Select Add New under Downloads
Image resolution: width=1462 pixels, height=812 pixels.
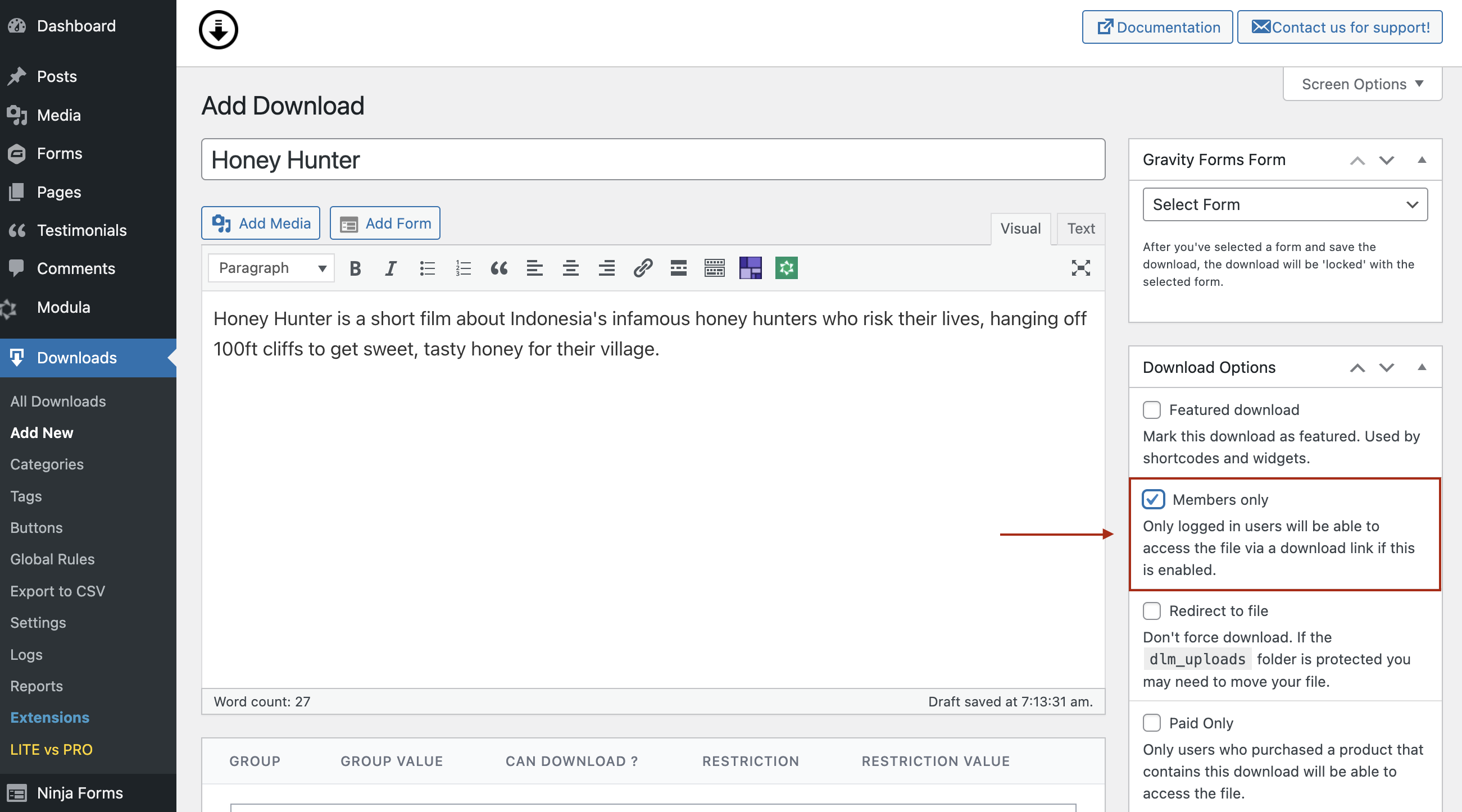[x=42, y=432]
